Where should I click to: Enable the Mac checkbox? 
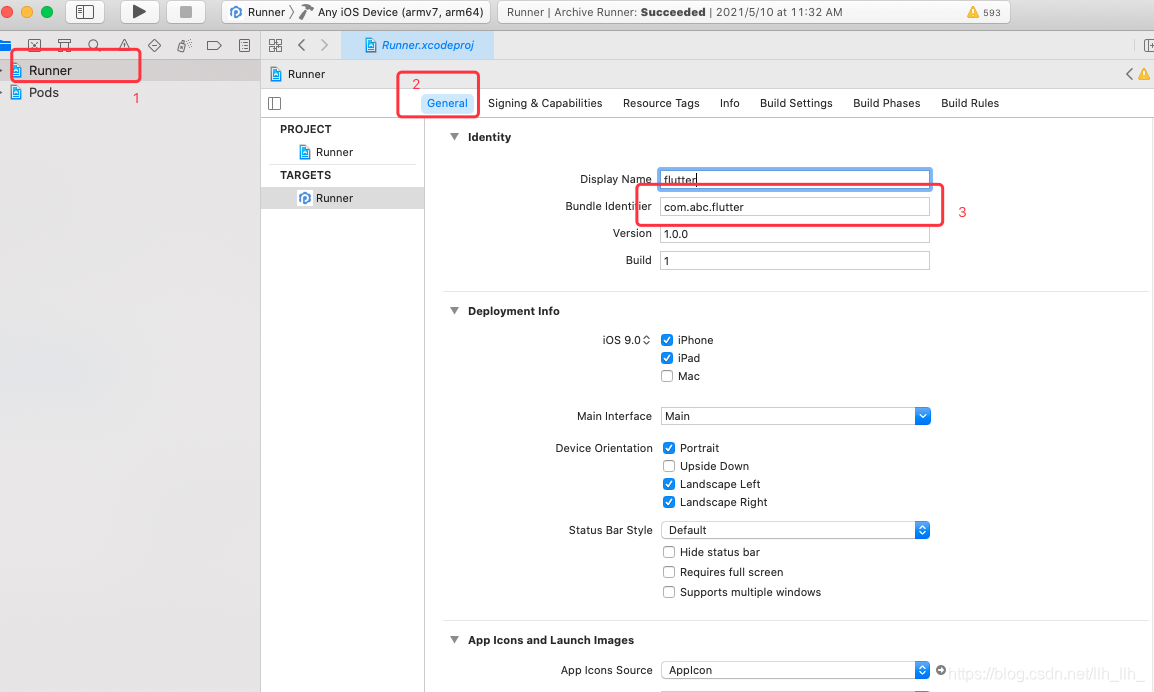pos(667,376)
